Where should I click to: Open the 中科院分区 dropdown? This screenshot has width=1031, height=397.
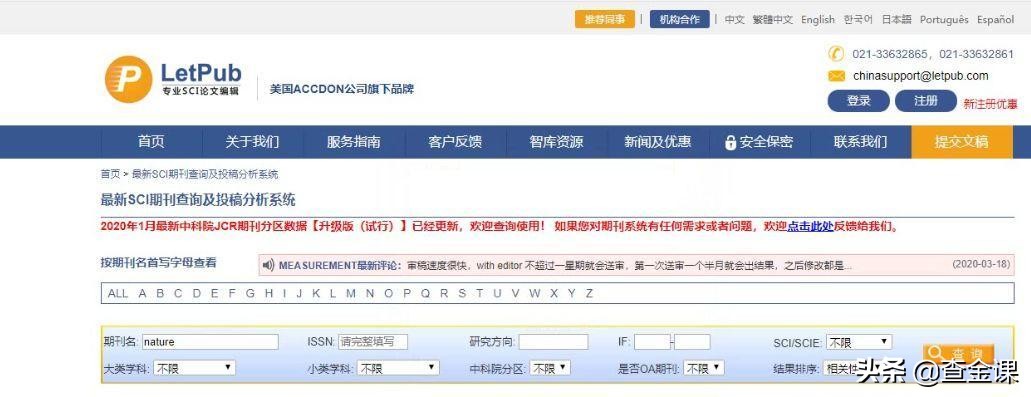tap(550, 368)
